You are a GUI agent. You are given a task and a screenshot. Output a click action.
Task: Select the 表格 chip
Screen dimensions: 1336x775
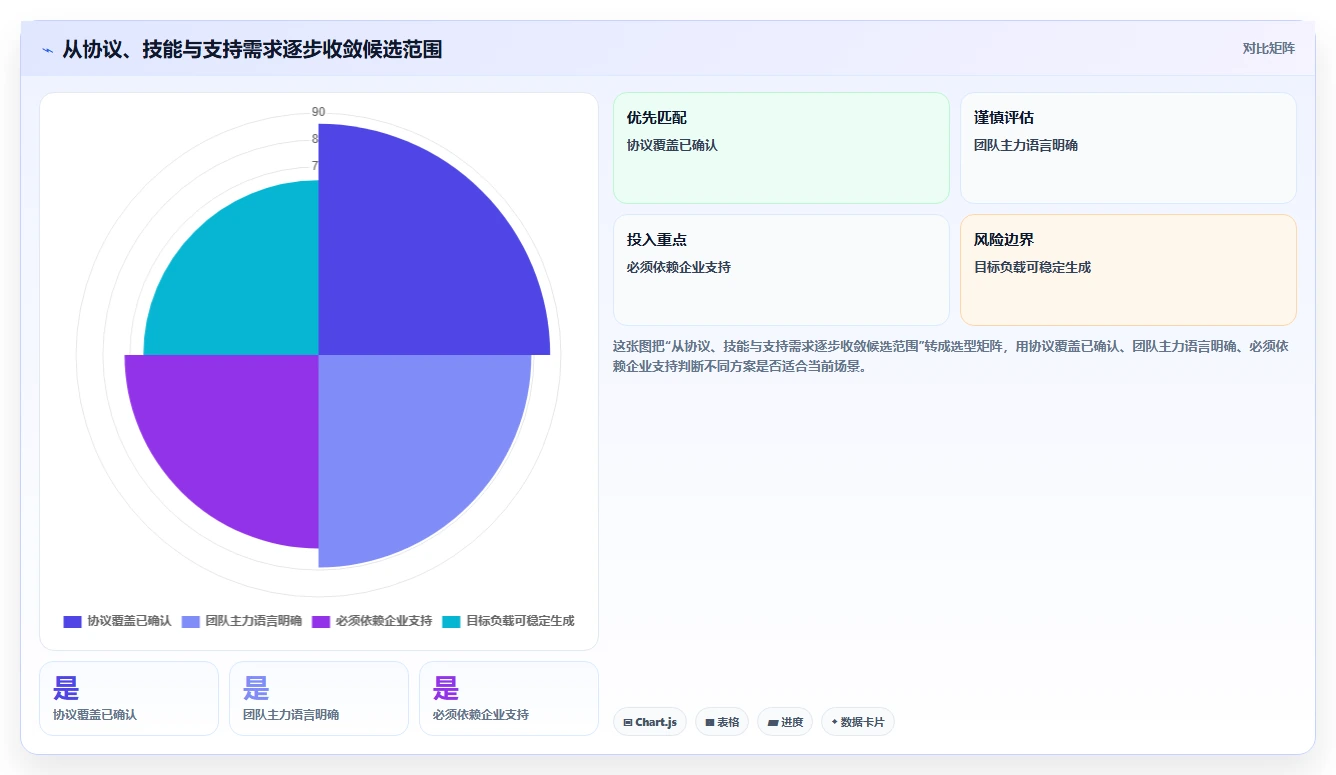tap(722, 722)
